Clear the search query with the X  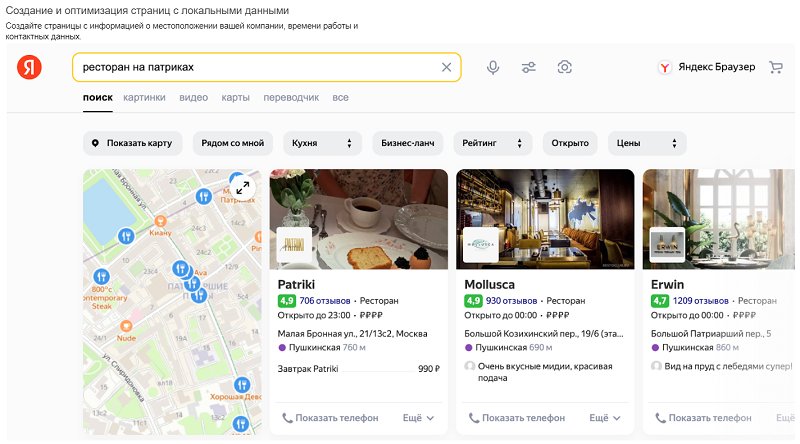(x=446, y=67)
